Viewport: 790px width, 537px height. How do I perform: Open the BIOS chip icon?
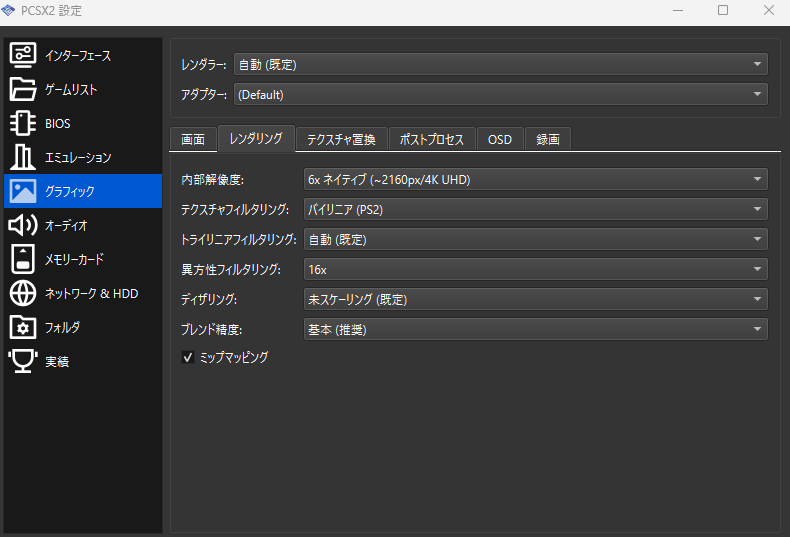point(23,124)
